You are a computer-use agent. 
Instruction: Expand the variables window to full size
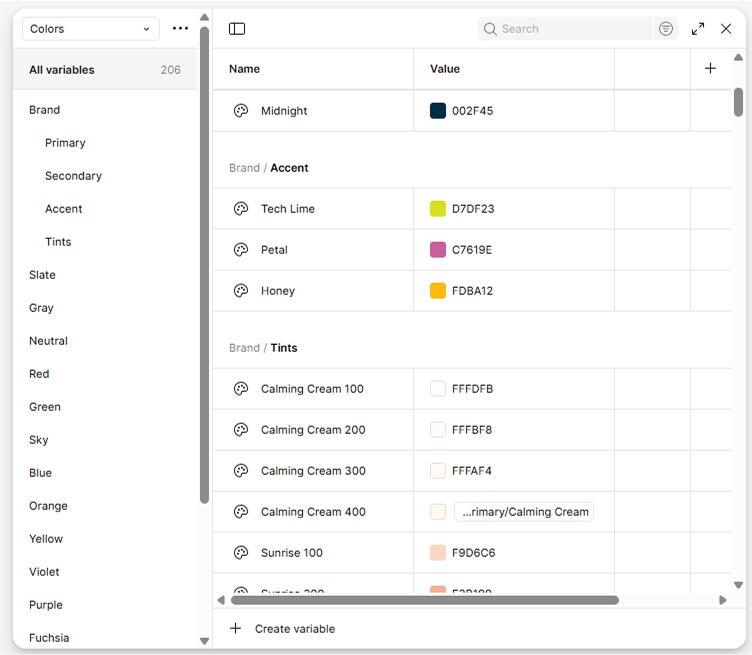pos(698,29)
